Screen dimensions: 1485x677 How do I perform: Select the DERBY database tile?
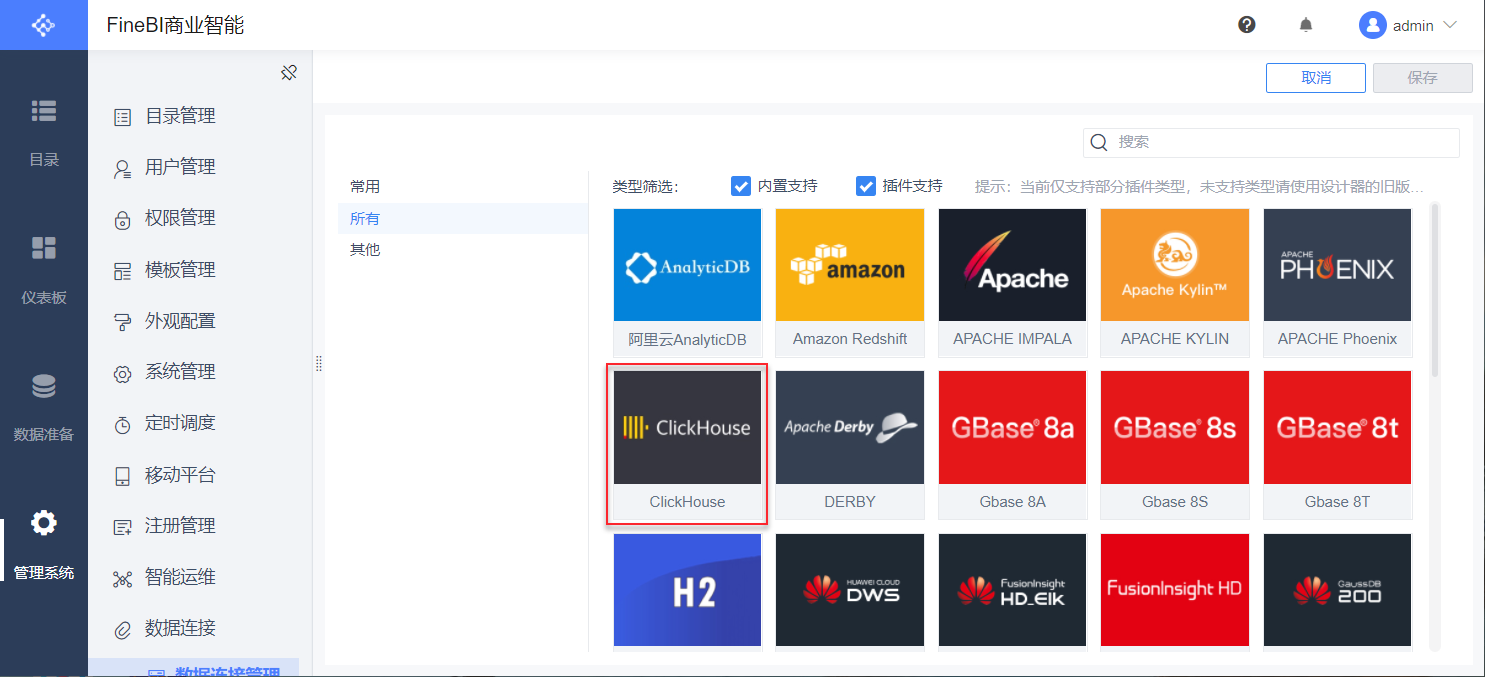point(850,445)
